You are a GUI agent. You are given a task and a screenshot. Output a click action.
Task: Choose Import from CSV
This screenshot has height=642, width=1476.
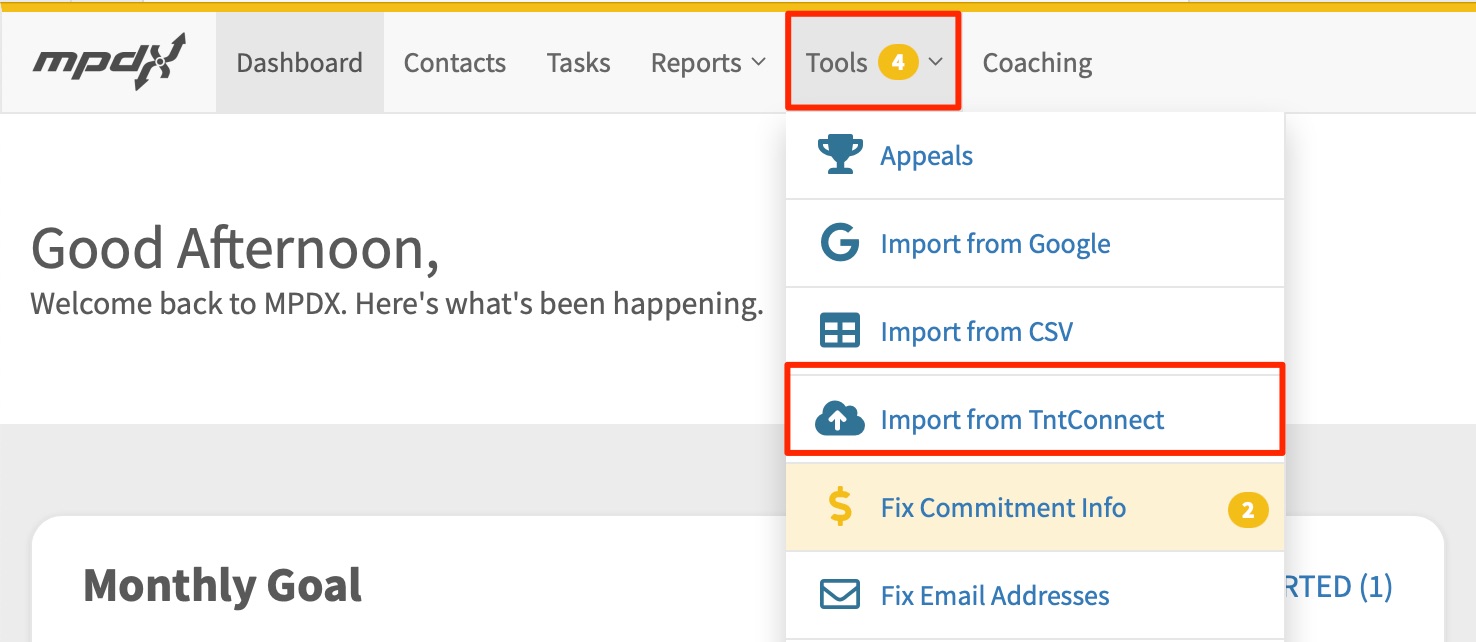point(1034,331)
